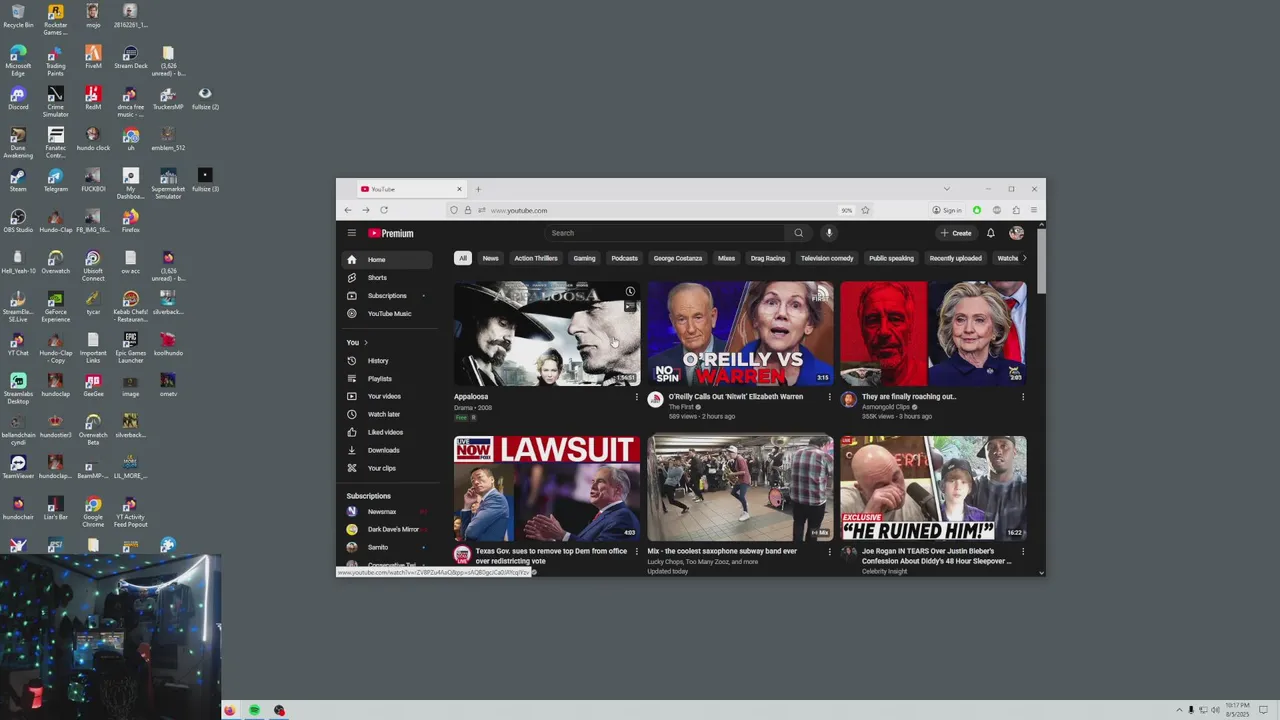The image size is (1280, 720).
Task: Open YouTube Music in sidebar
Action: pos(389,314)
